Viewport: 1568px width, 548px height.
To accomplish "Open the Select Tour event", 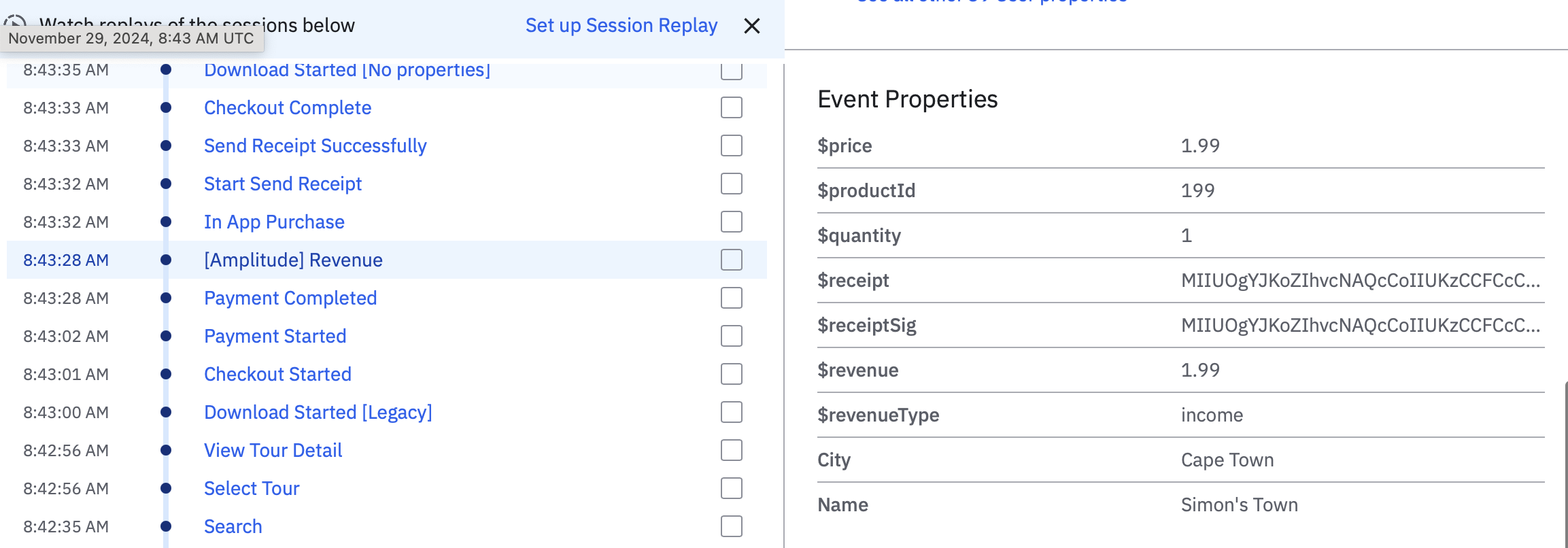I will pyautogui.click(x=252, y=488).
